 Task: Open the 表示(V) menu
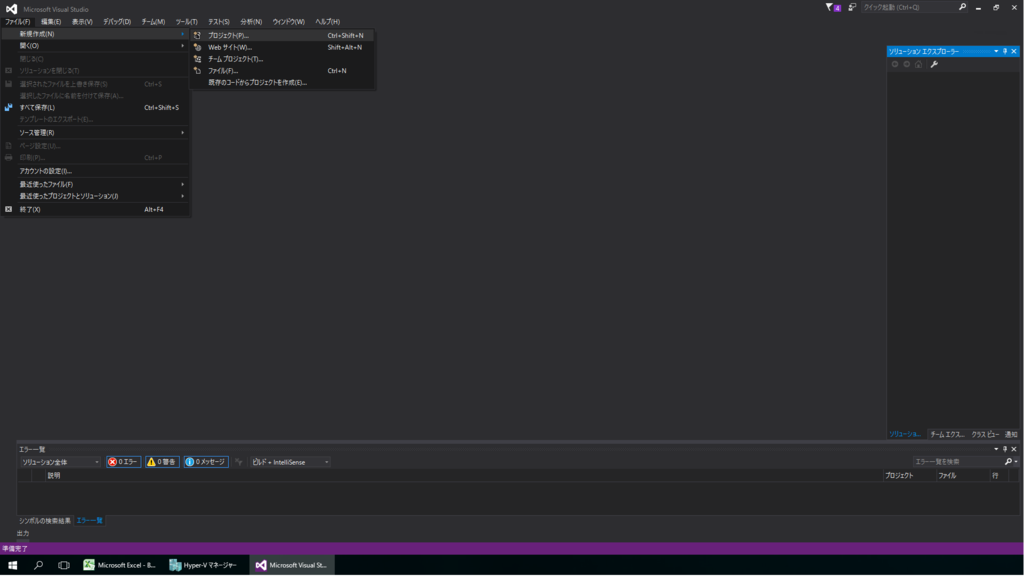pos(82,22)
